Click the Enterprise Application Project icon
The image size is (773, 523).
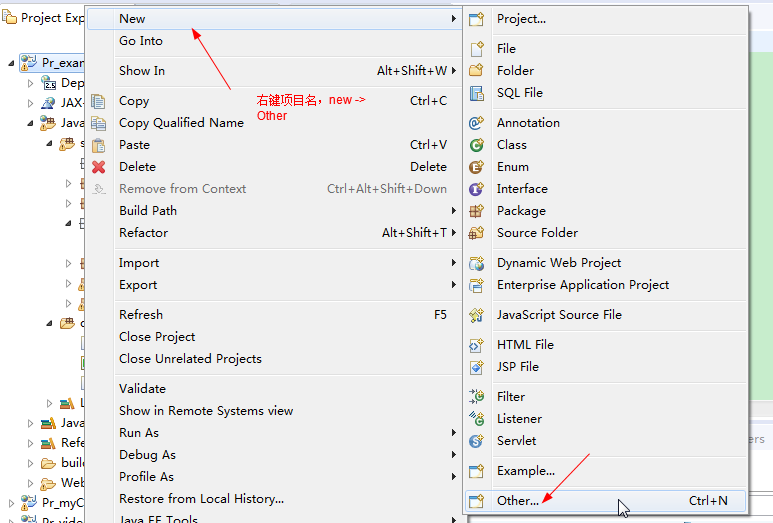point(476,285)
